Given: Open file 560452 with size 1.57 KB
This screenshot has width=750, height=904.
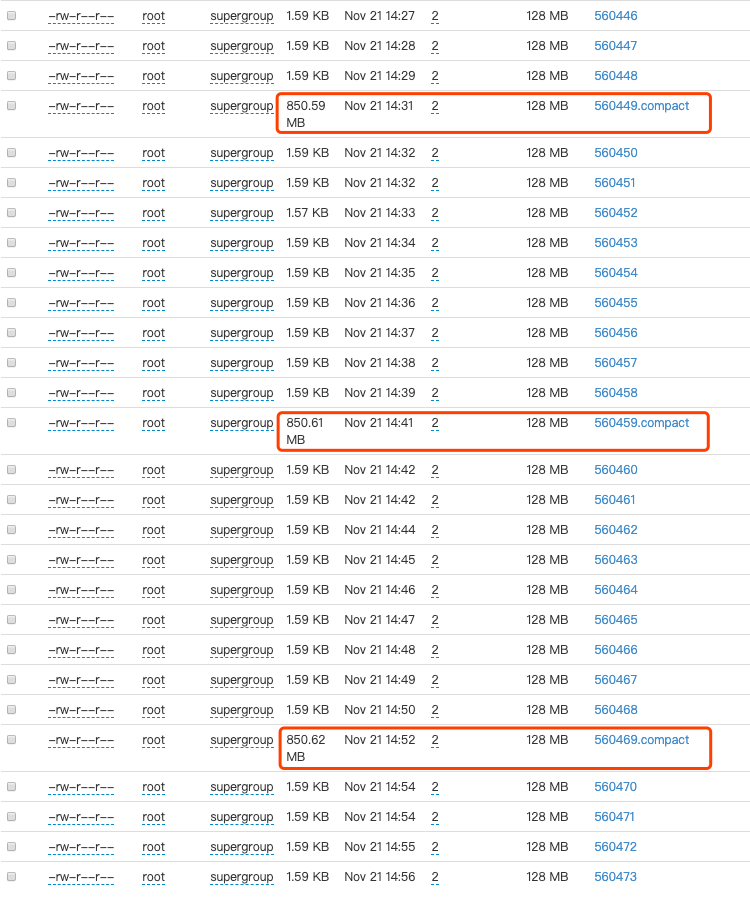Looking at the screenshot, I should point(615,212).
